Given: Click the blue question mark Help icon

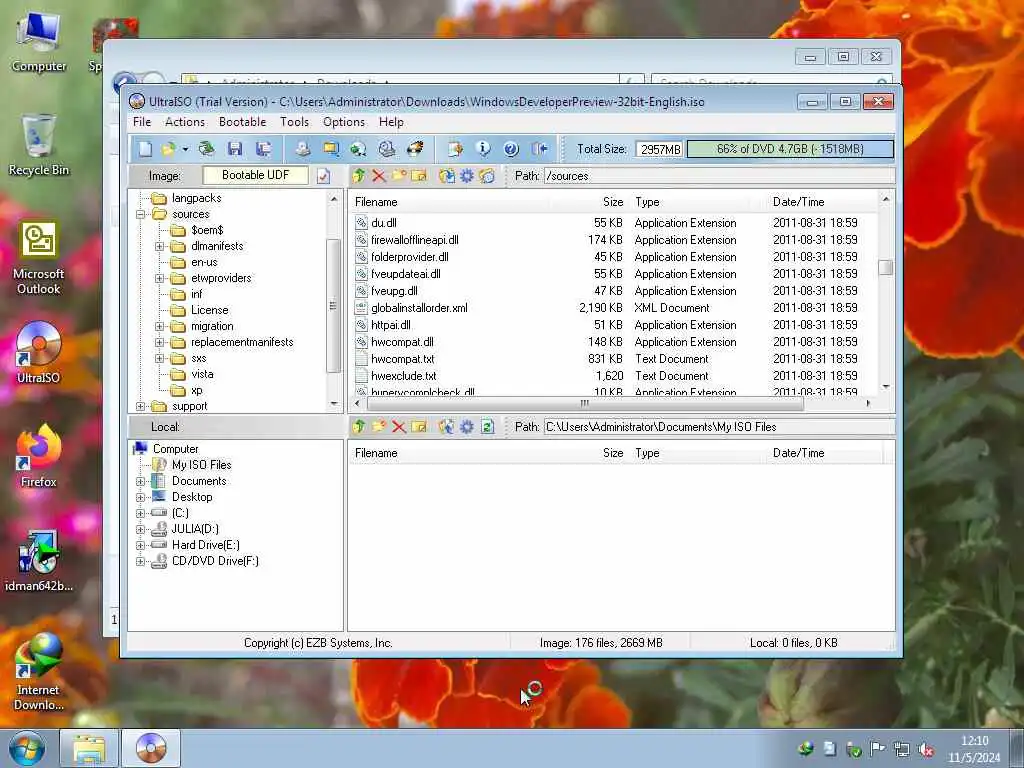Looking at the screenshot, I should point(511,149).
